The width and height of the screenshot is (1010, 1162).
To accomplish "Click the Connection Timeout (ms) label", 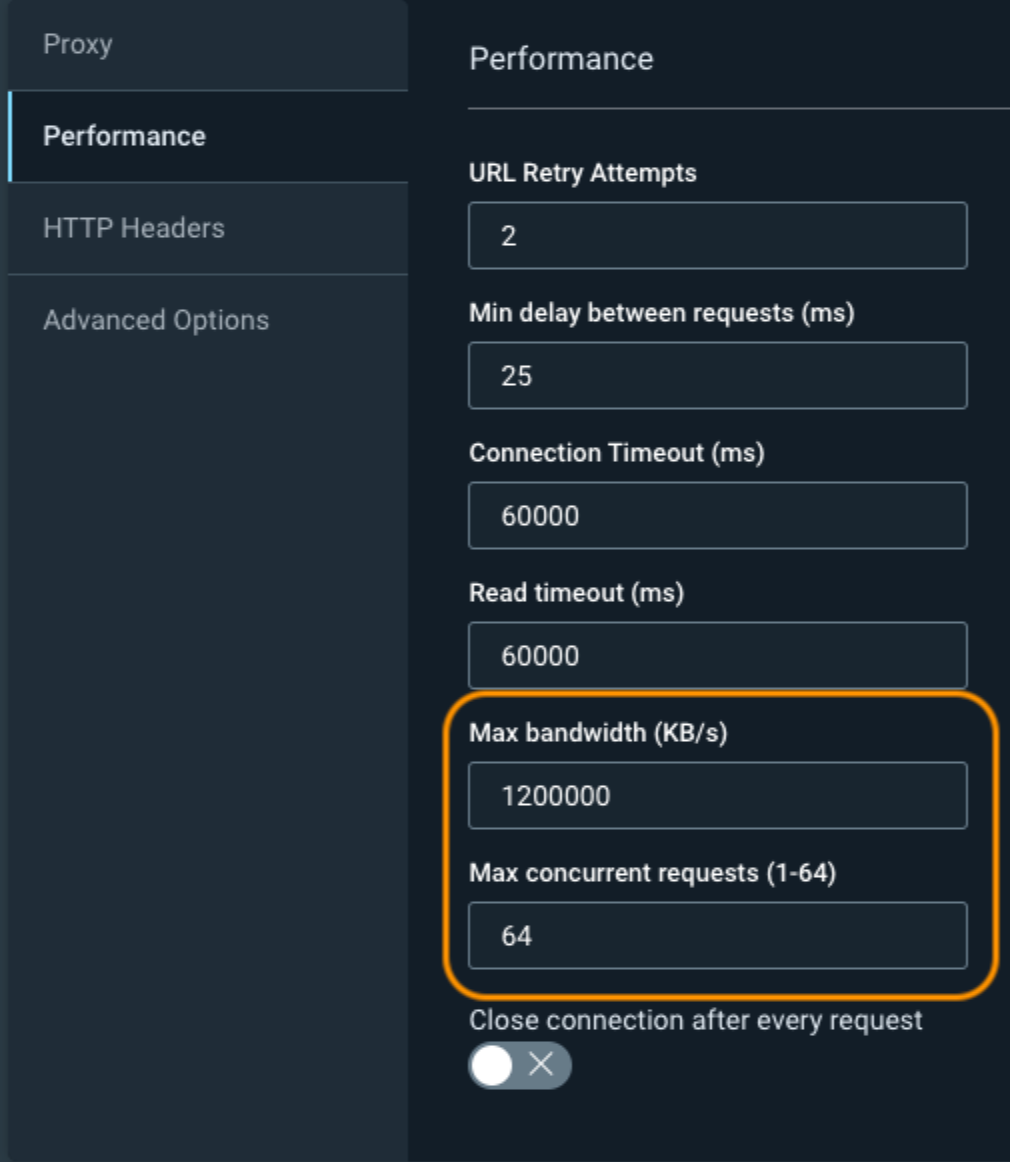I will [x=616, y=453].
